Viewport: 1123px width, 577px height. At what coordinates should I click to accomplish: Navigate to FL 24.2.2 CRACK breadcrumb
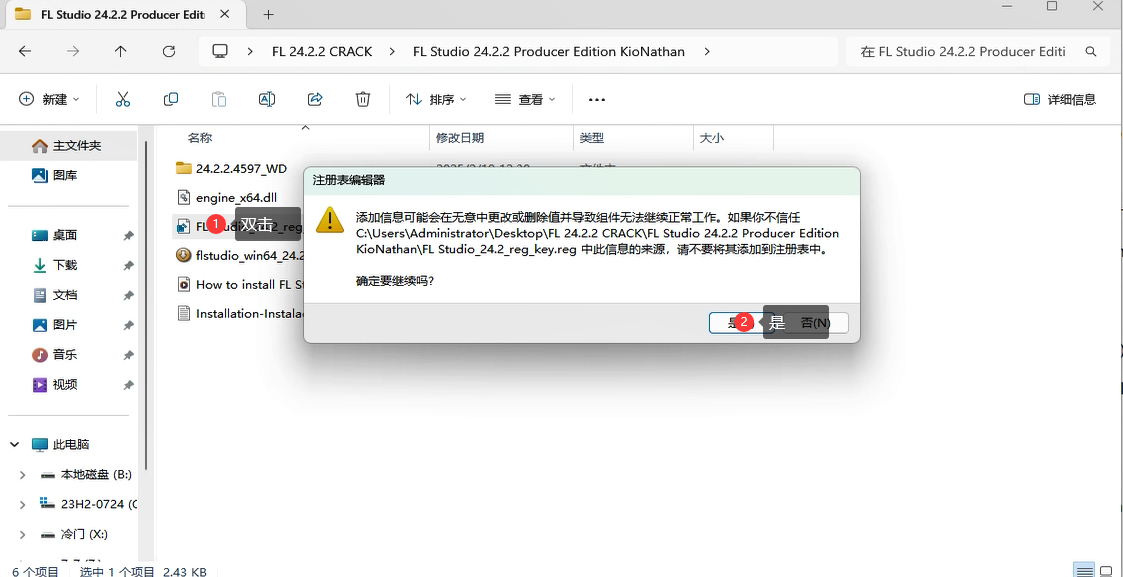pyautogui.click(x=322, y=52)
